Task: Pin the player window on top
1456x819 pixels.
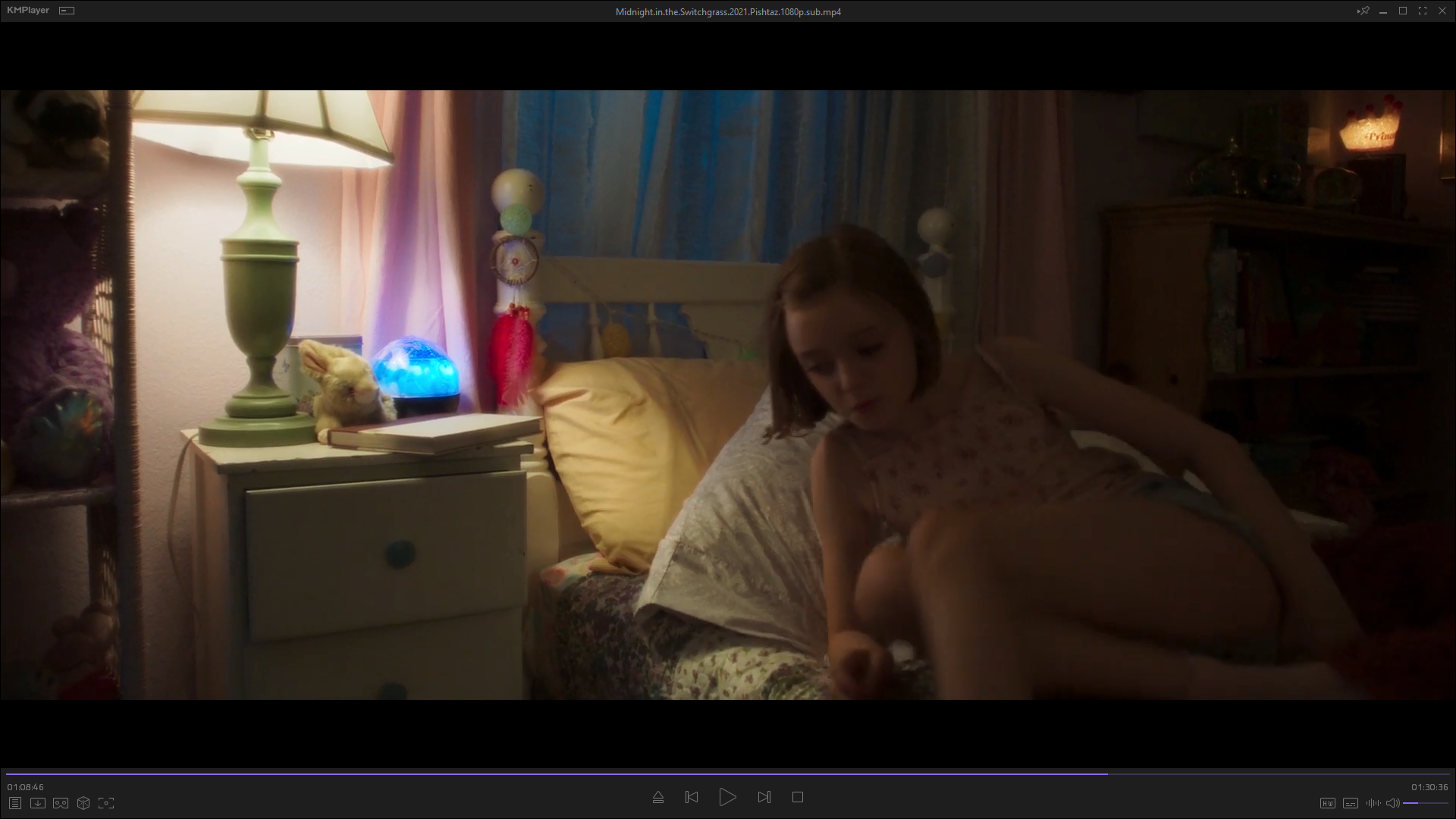Action: click(1363, 11)
